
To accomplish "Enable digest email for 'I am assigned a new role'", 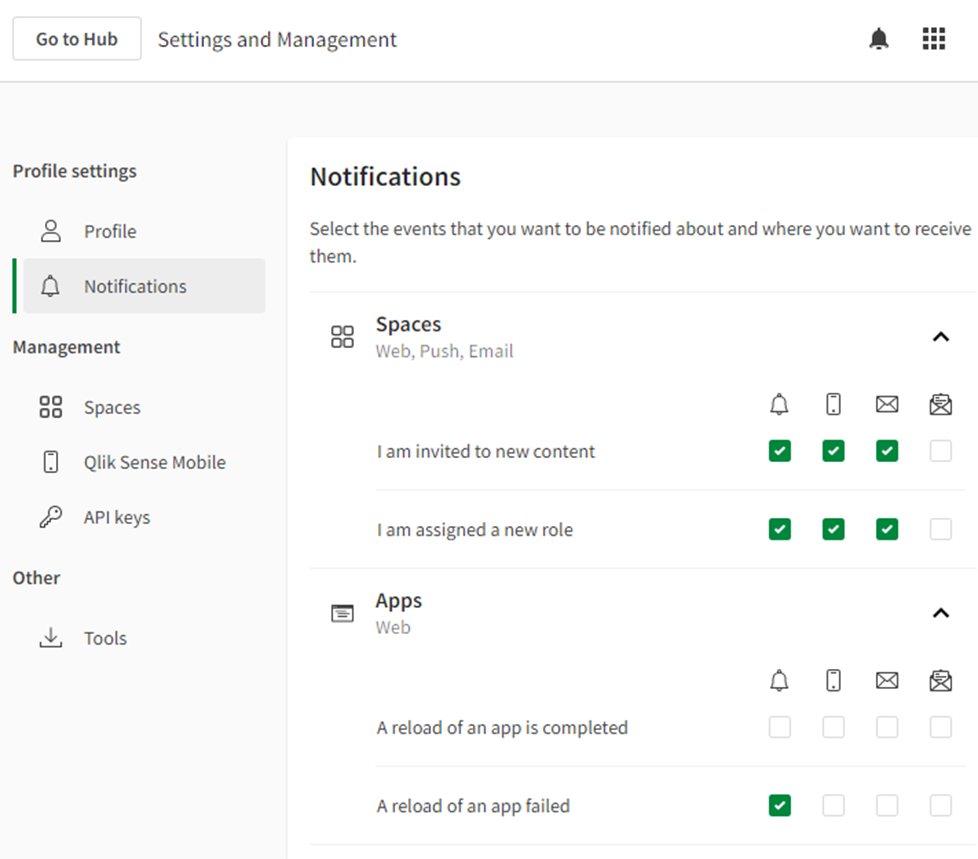I will point(940,529).
